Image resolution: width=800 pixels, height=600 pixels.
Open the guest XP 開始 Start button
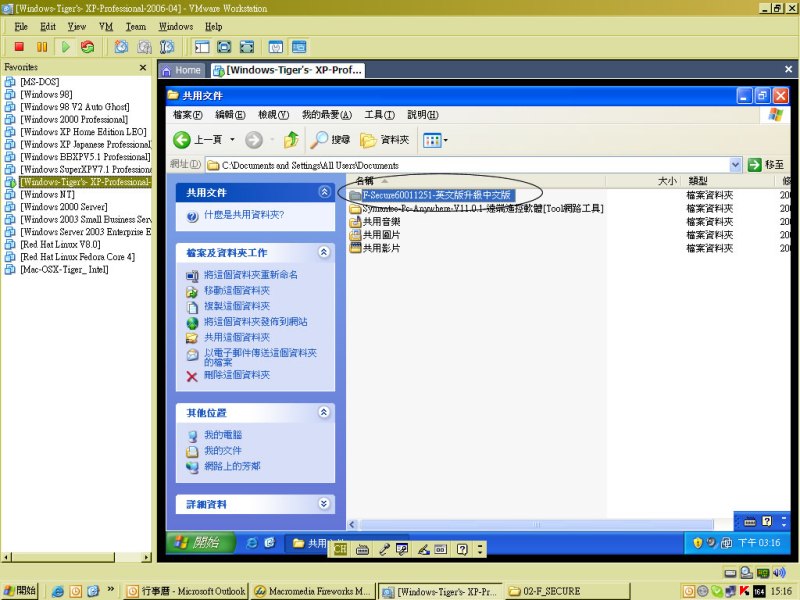click(x=201, y=542)
